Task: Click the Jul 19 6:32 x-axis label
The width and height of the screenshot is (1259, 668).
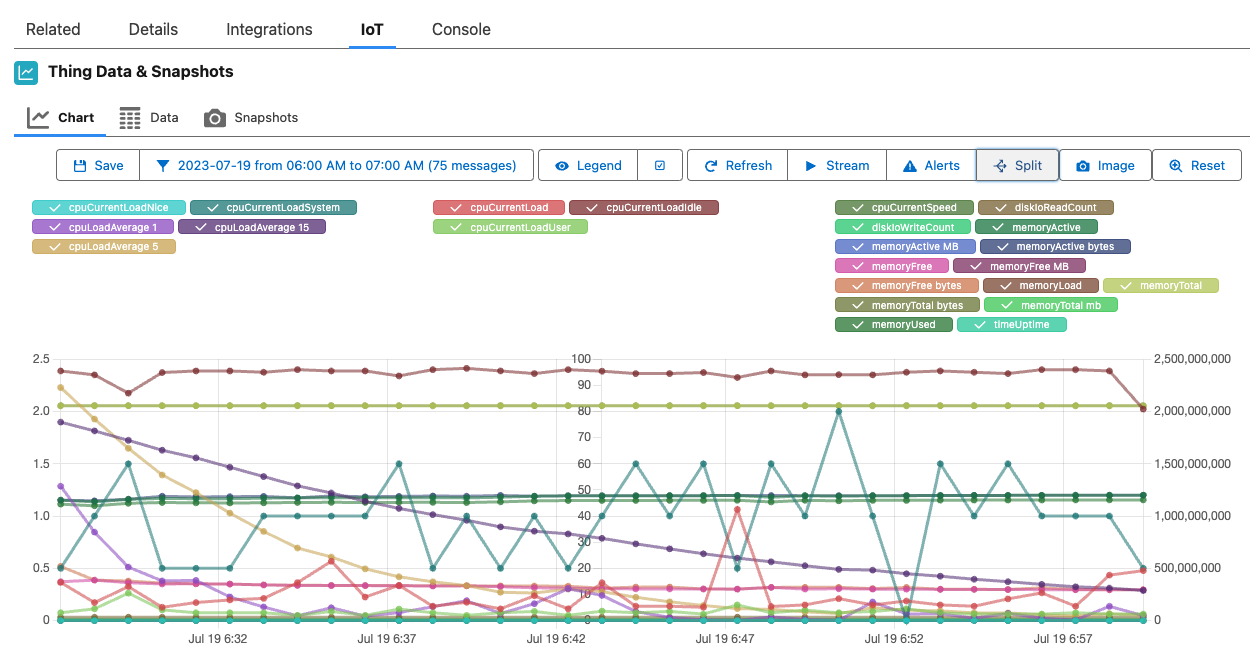Action: 218,637
